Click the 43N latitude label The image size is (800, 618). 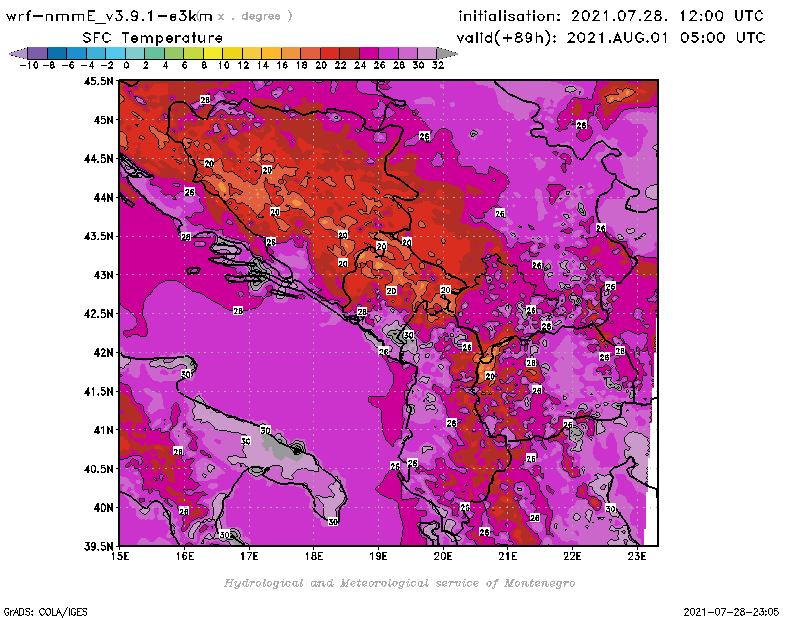tap(104, 275)
